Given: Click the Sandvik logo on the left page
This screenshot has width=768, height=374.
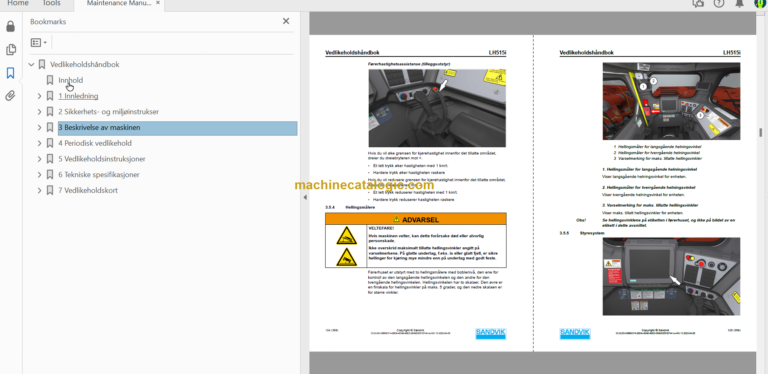Looking at the screenshot, I should pyautogui.click(x=491, y=333).
